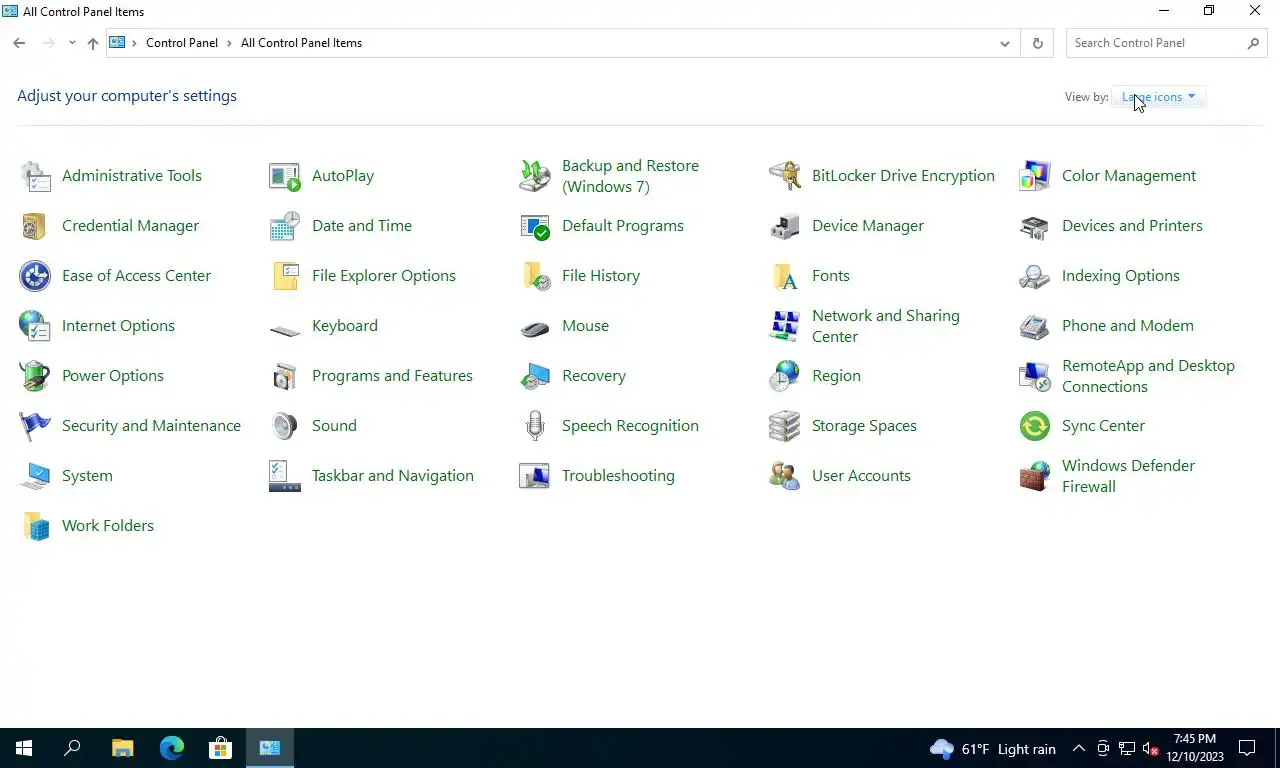The height and width of the screenshot is (768, 1280).
Task: Click the RemoteApp and Desktop Connections icon
Action: 1035,376
